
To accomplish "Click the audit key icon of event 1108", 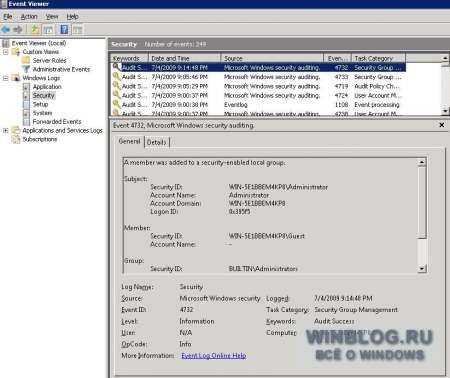I will click(x=116, y=104).
